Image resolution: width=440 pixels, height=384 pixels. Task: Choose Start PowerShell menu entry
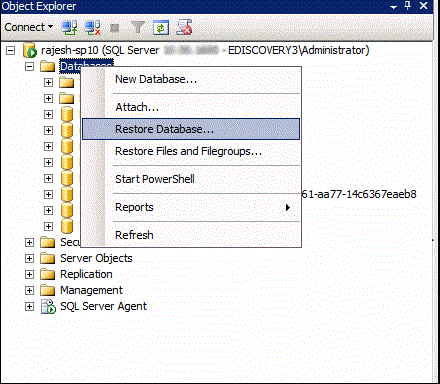pyautogui.click(x=191, y=179)
